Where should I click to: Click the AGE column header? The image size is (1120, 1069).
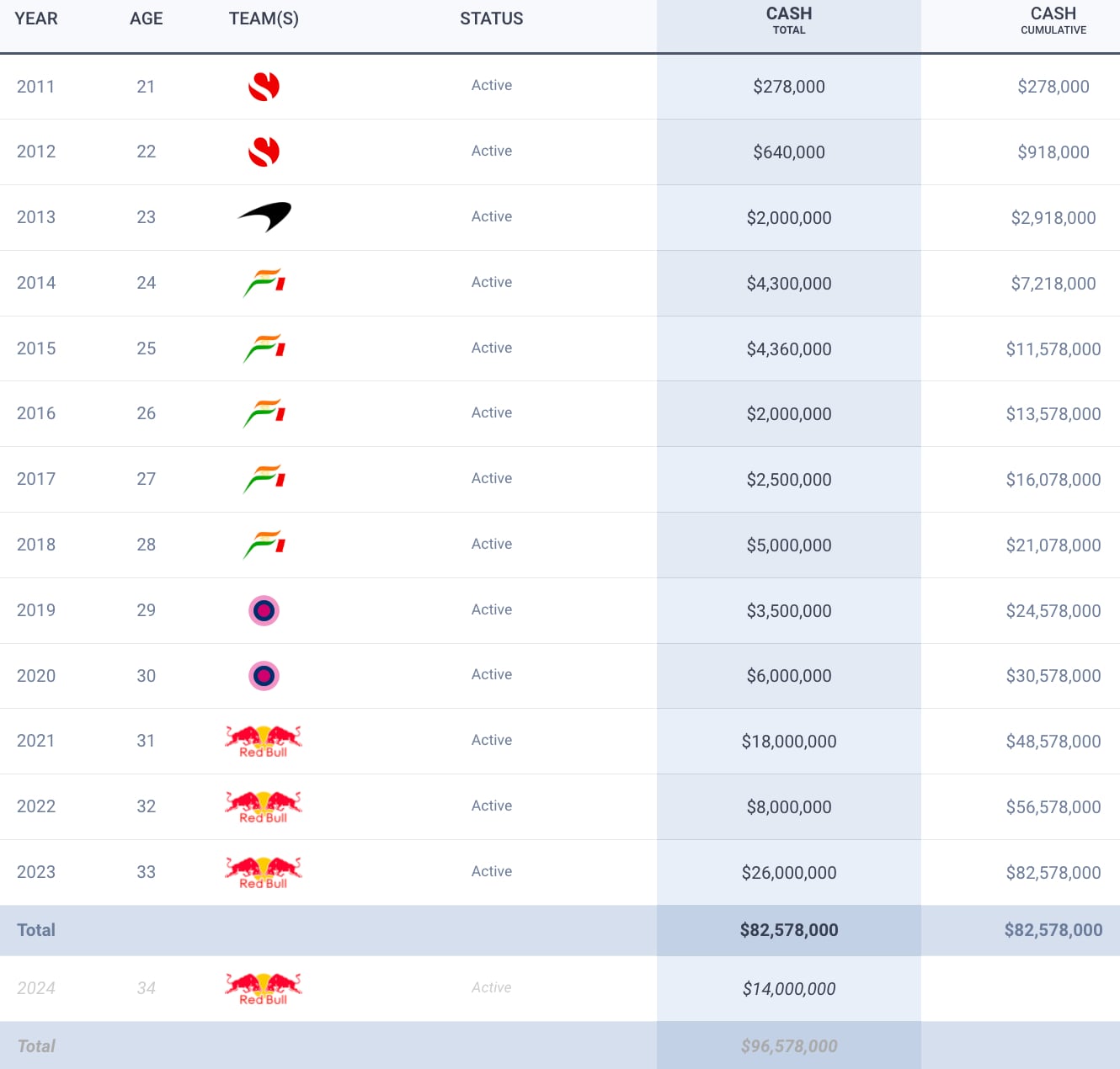pyautogui.click(x=146, y=19)
